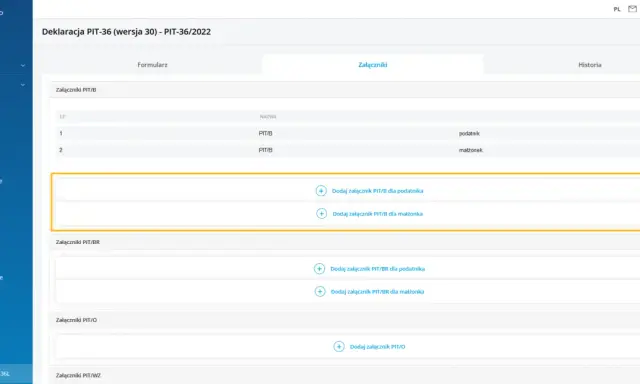Click 'Dodaj załącznik PIT/BR dla małżonka' link
This screenshot has width=640, height=384.
click(x=378, y=291)
